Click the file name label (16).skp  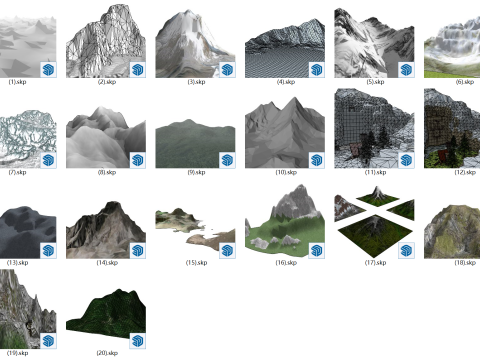[286, 263]
